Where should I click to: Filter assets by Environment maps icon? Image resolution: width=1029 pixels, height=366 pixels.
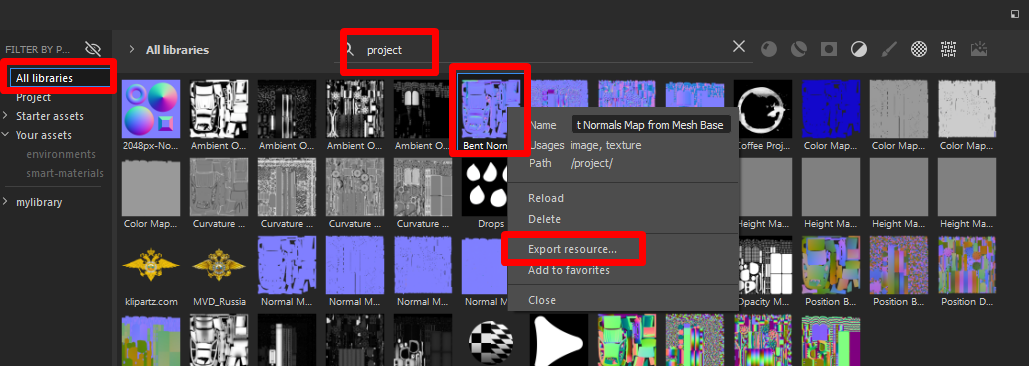point(979,49)
